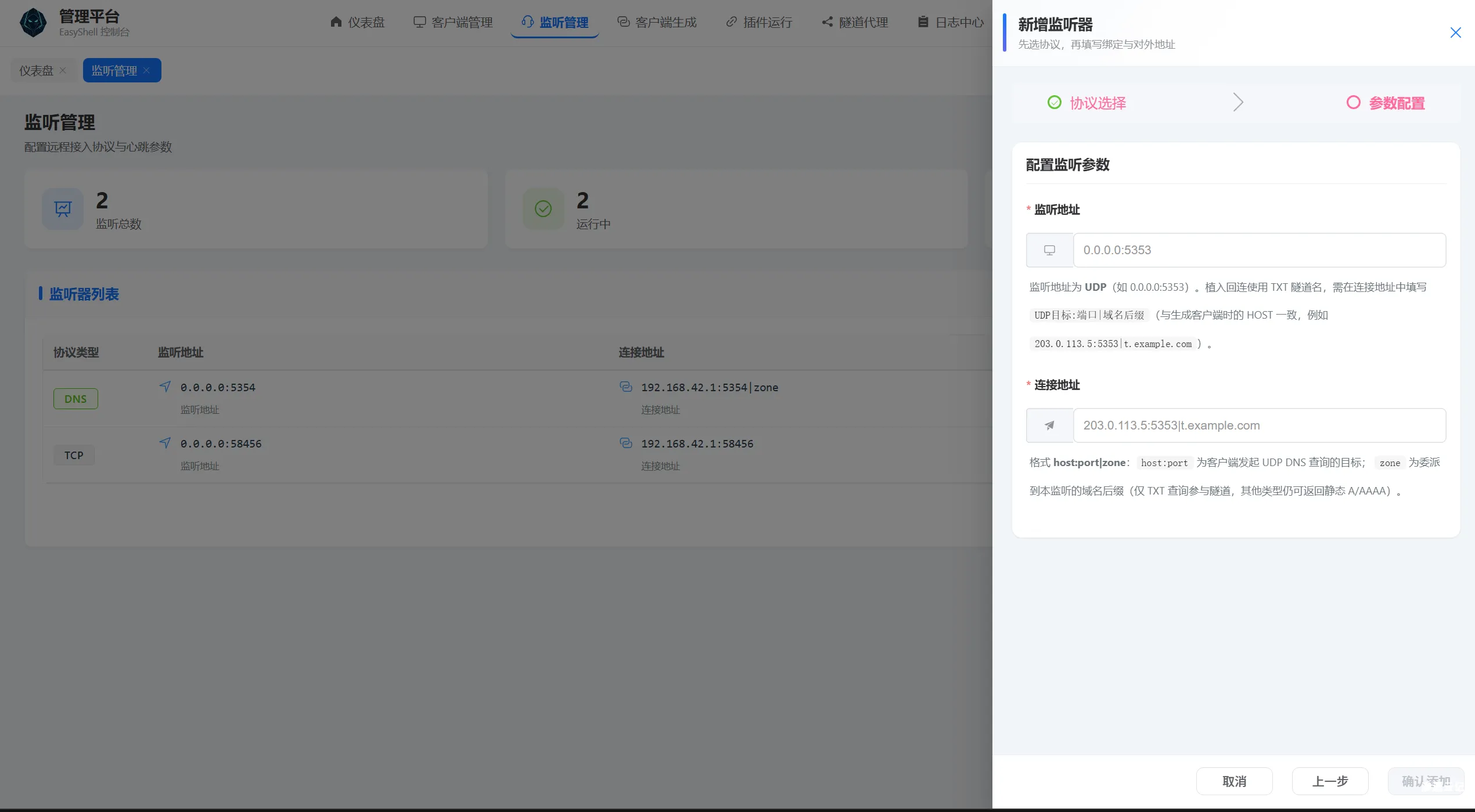Image resolution: width=1475 pixels, height=812 pixels.
Task: Focus the 监听地址 input field
Action: (1259, 250)
